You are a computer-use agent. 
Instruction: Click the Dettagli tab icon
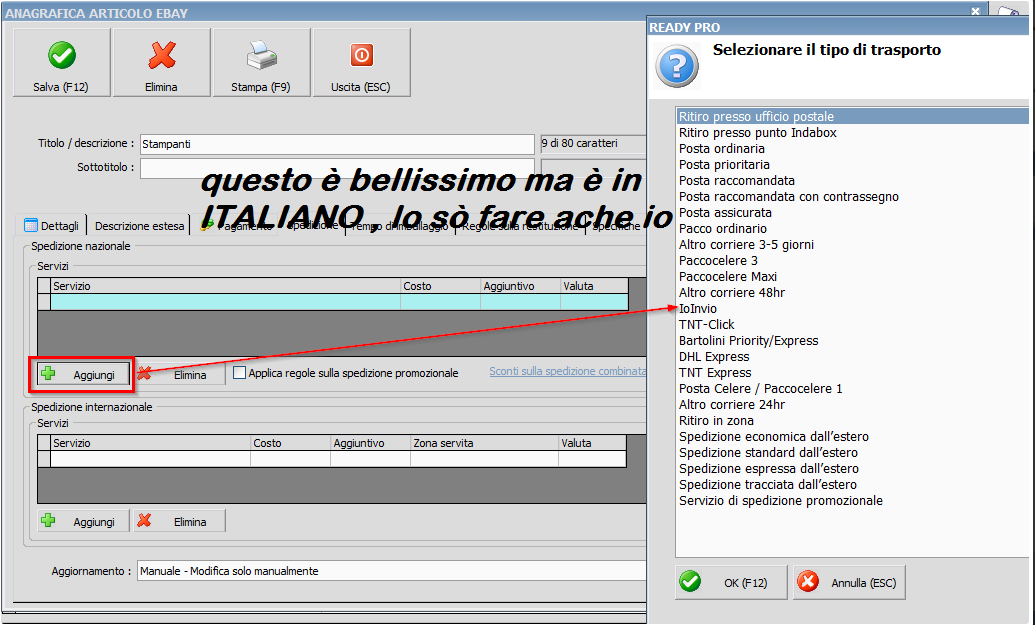(x=30, y=225)
